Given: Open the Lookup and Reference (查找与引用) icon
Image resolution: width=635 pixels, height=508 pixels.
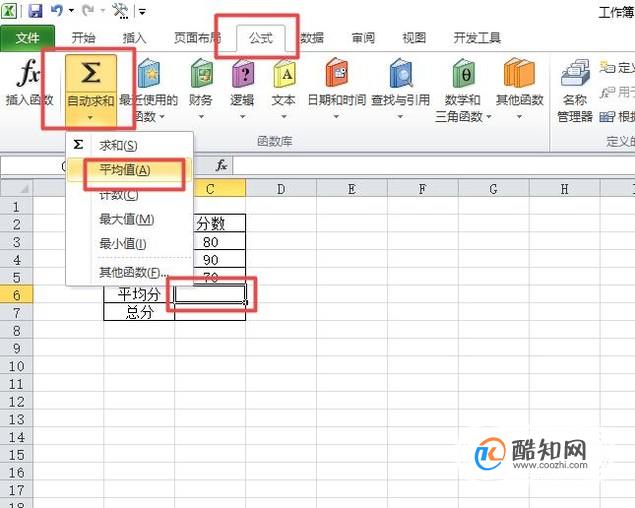Looking at the screenshot, I should pos(401,73).
